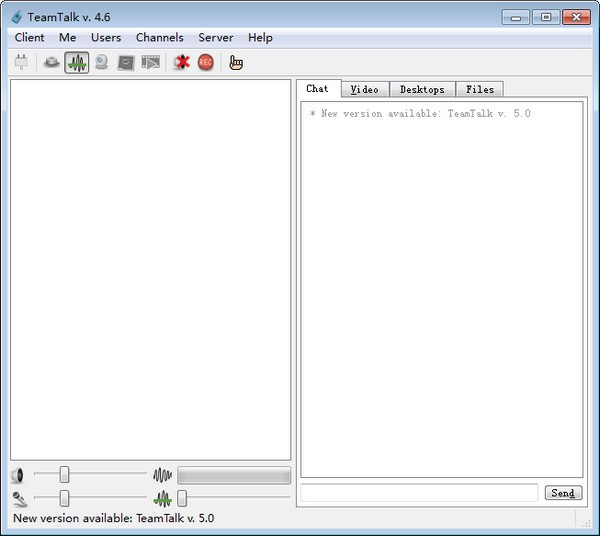Click the speaker volume slider handle

point(64,474)
